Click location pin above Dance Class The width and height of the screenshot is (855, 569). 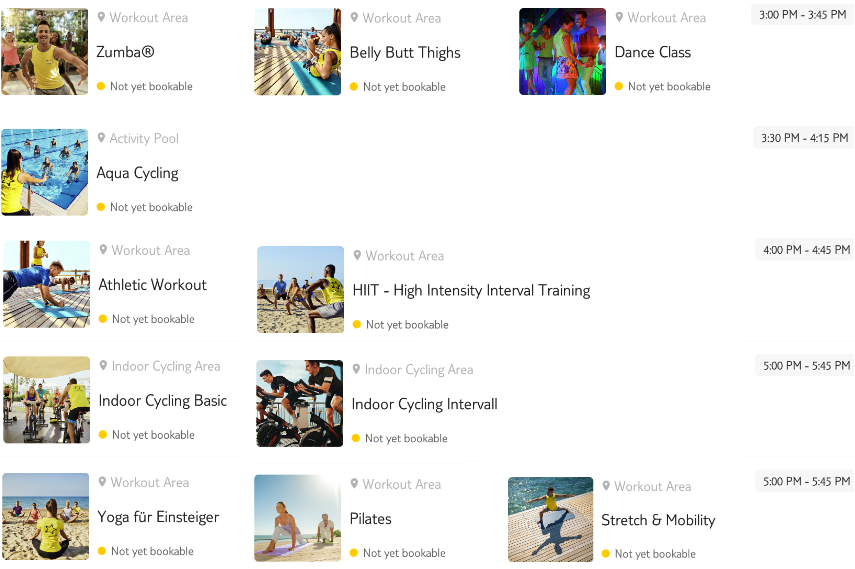pyautogui.click(x=619, y=17)
